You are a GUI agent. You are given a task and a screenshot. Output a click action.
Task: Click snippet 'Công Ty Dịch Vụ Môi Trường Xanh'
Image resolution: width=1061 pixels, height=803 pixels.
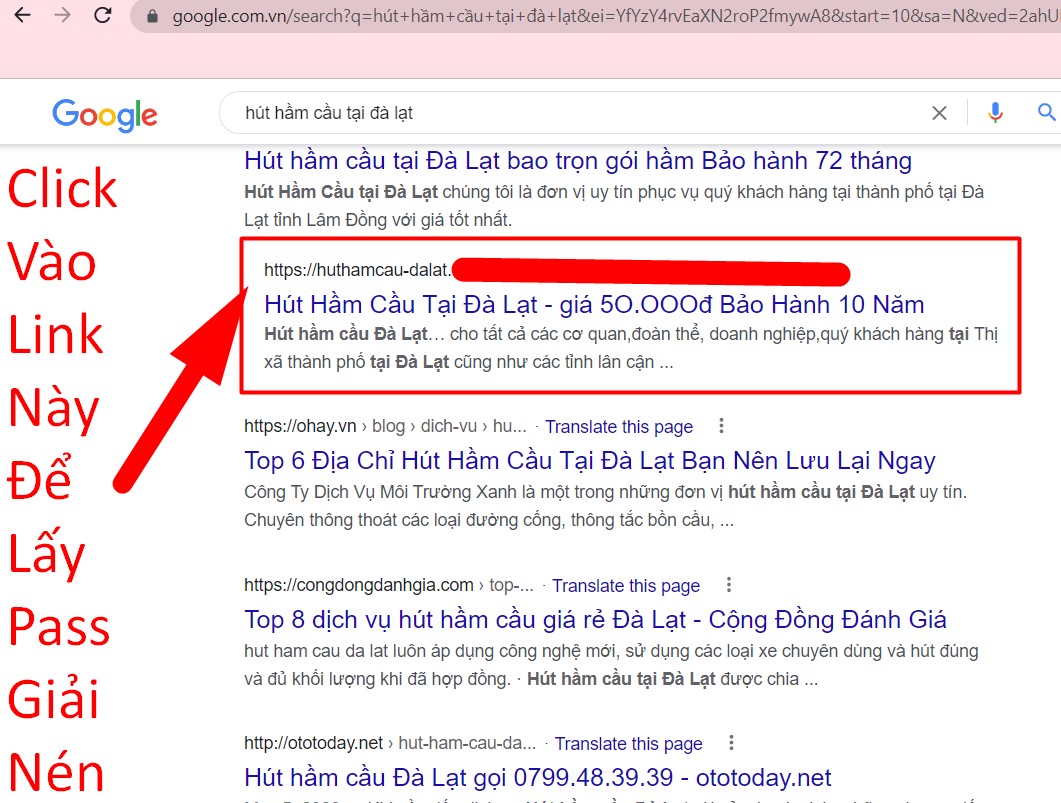pos(606,506)
